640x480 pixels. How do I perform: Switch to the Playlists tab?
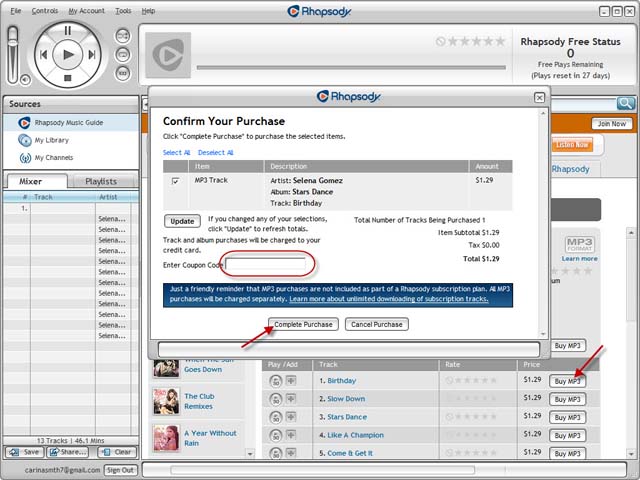[101, 181]
